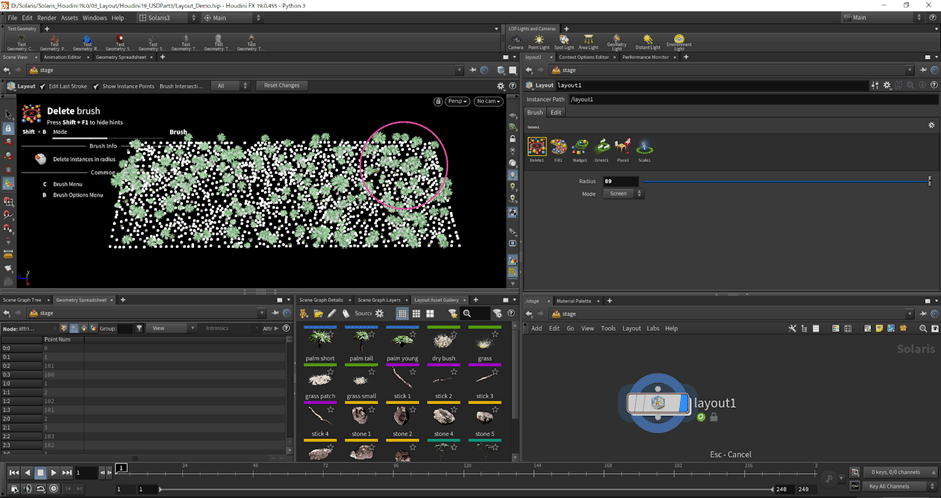The width and height of the screenshot is (941, 498).
Task: Open the No cam camera dropdown
Action: (x=488, y=101)
